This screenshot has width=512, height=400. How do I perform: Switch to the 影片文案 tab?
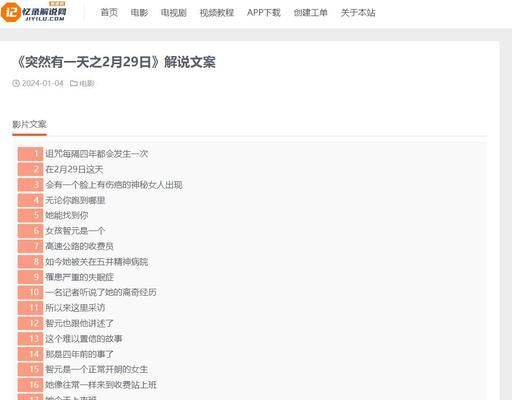[29, 124]
